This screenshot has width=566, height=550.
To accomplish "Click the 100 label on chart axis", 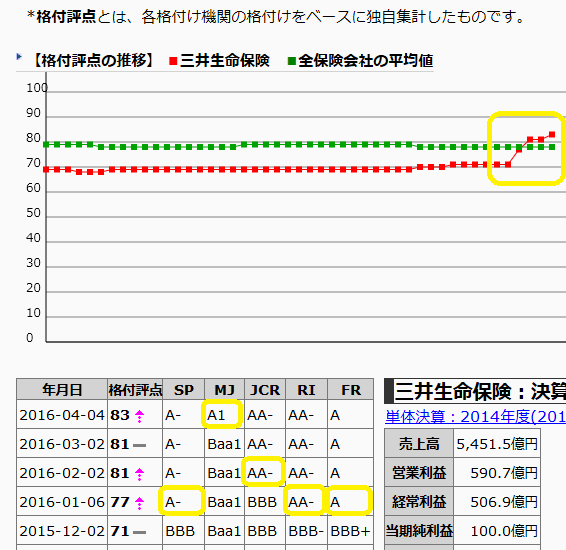I will (37, 88).
